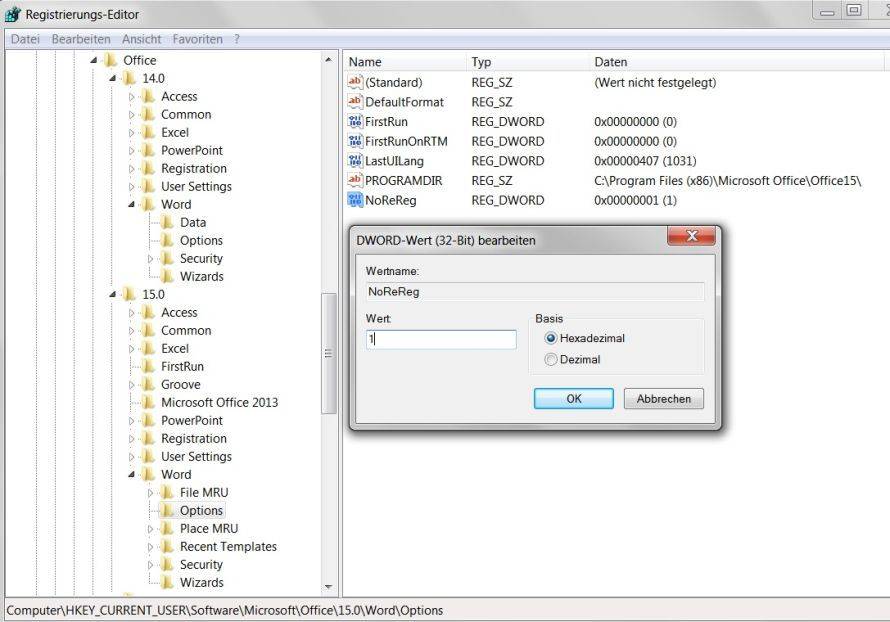This screenshot has width=890, height=622.
Task: Expand the Groove node
Action: pos(131,384)
